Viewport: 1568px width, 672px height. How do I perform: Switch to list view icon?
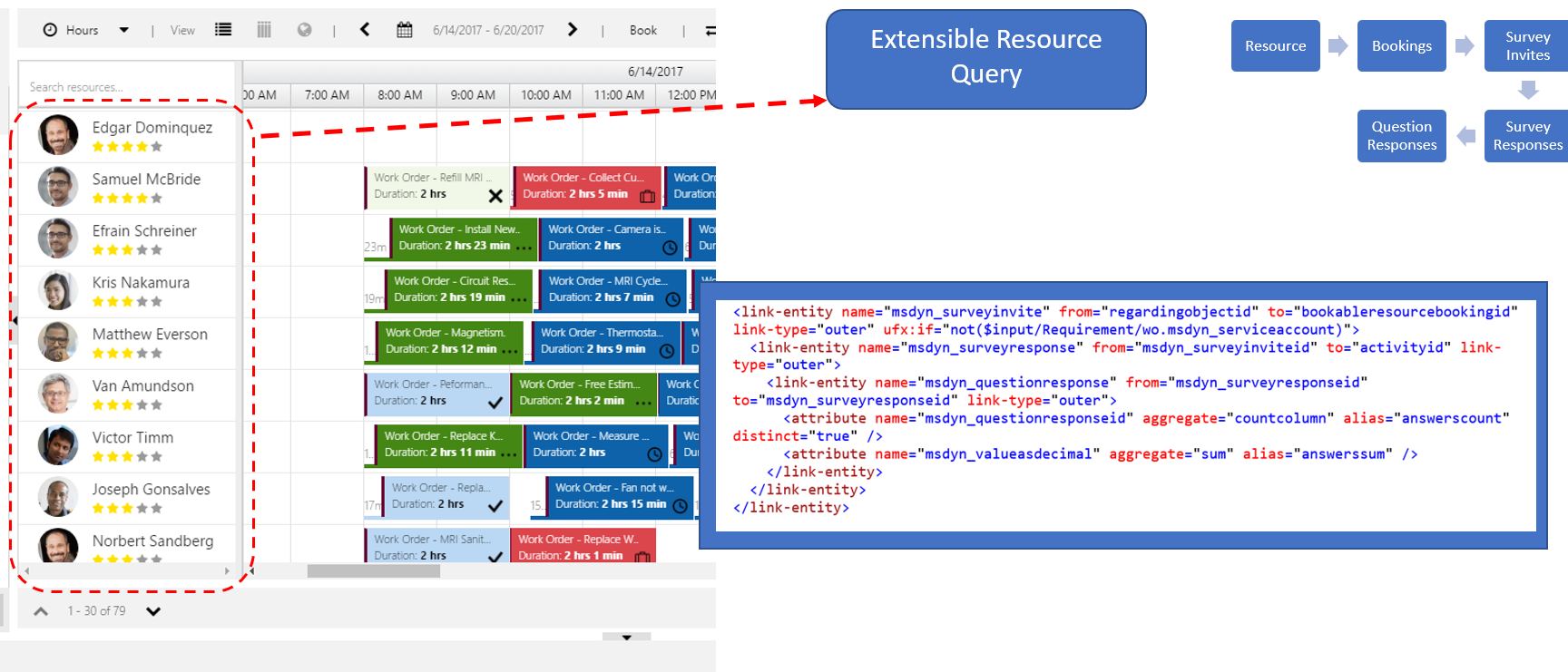(x=223, y=30)
